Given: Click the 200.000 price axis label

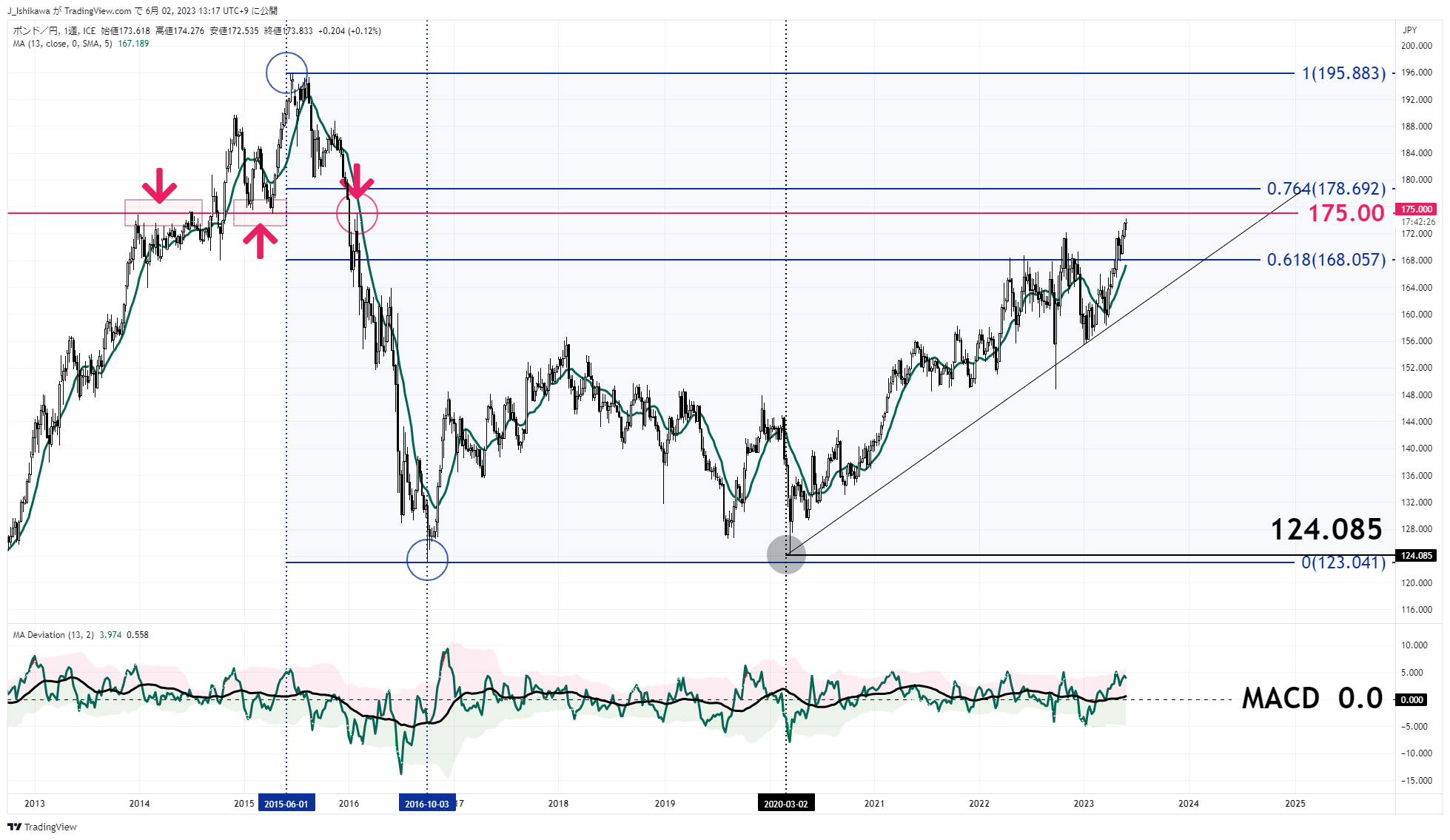Looking at the screenshot, I should click(x=1417, y=46).
